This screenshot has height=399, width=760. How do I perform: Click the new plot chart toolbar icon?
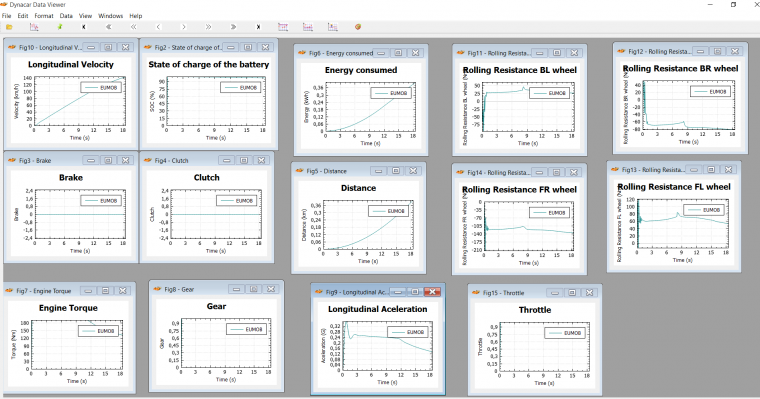pyautogui.click(x=34, y=27)
